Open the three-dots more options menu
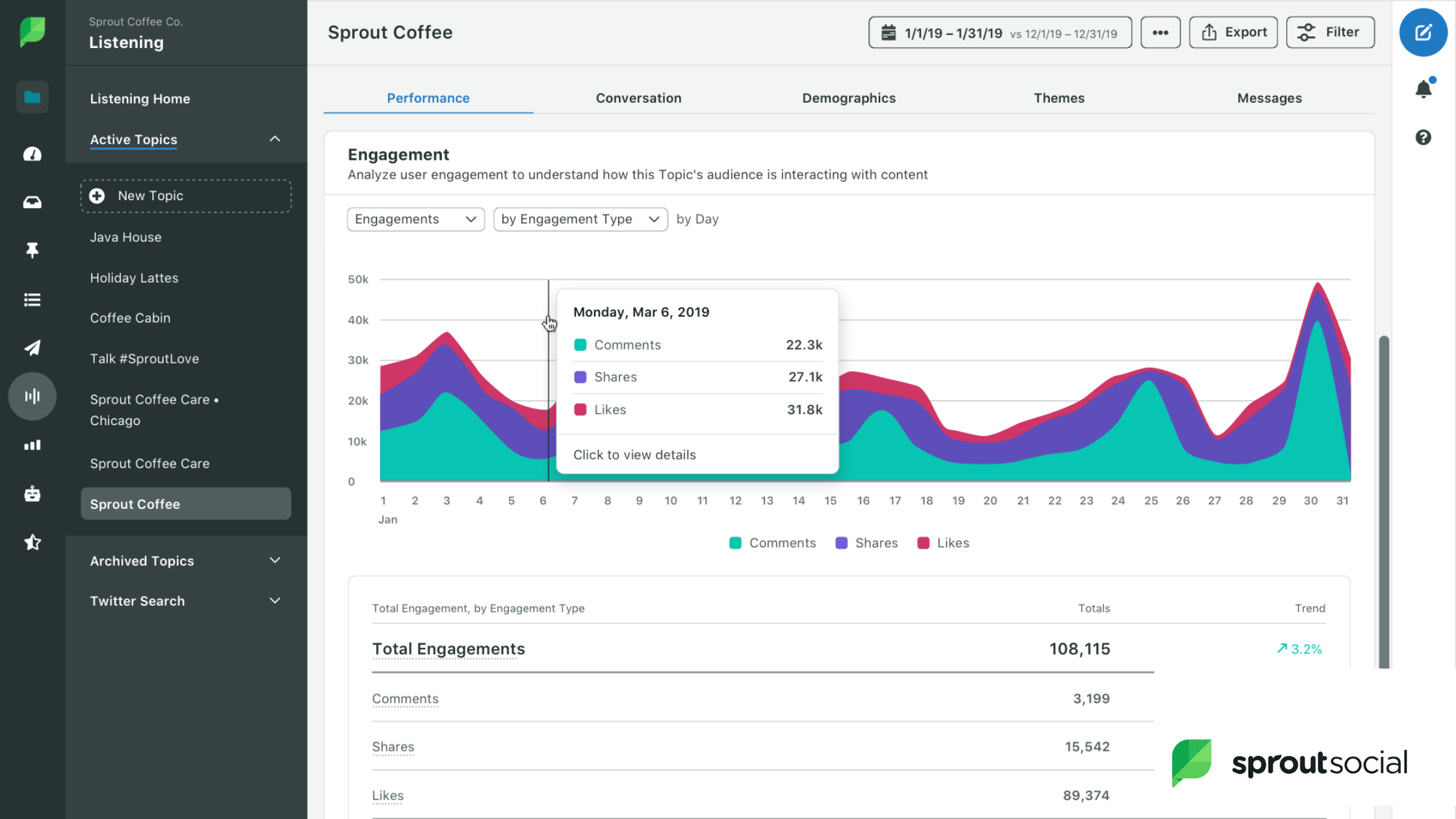Image resolution: width=1456 pixels, height=819 pixels. click(1160, 32)
